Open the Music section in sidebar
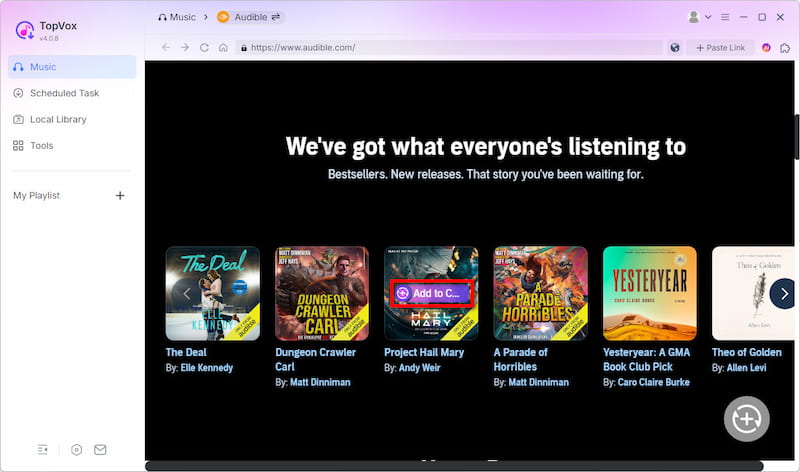 click(72, 67)
